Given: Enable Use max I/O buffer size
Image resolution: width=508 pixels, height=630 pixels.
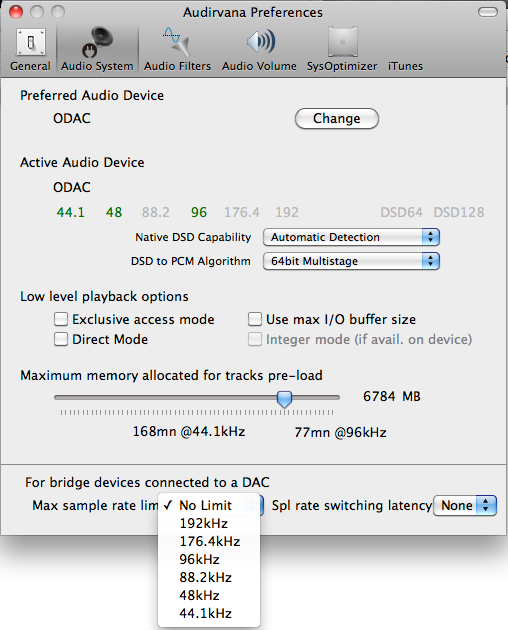Looking at the screenshot, I should [255, 319].
